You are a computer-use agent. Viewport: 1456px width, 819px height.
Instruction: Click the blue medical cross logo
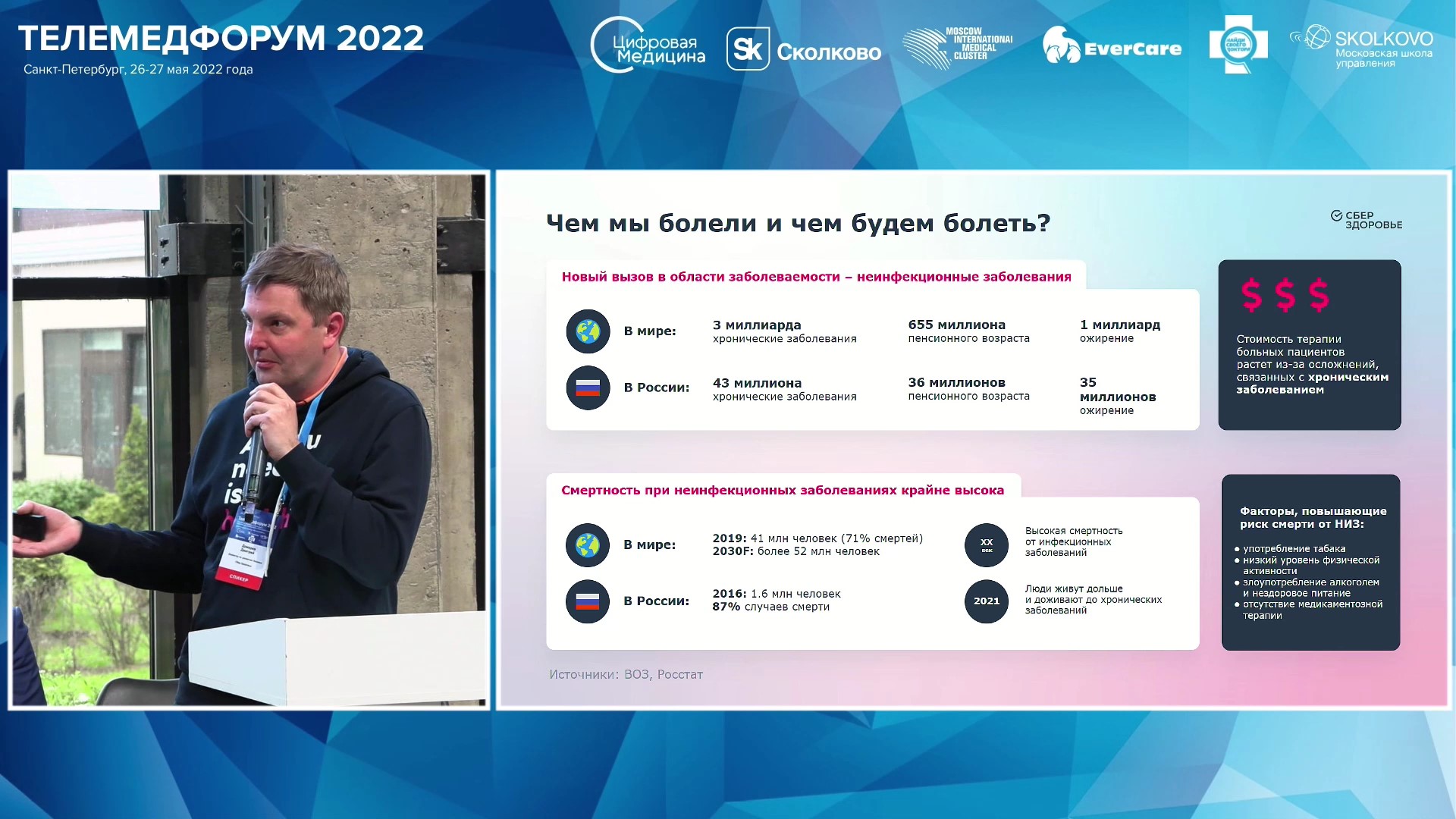[x=1238, y=45]
